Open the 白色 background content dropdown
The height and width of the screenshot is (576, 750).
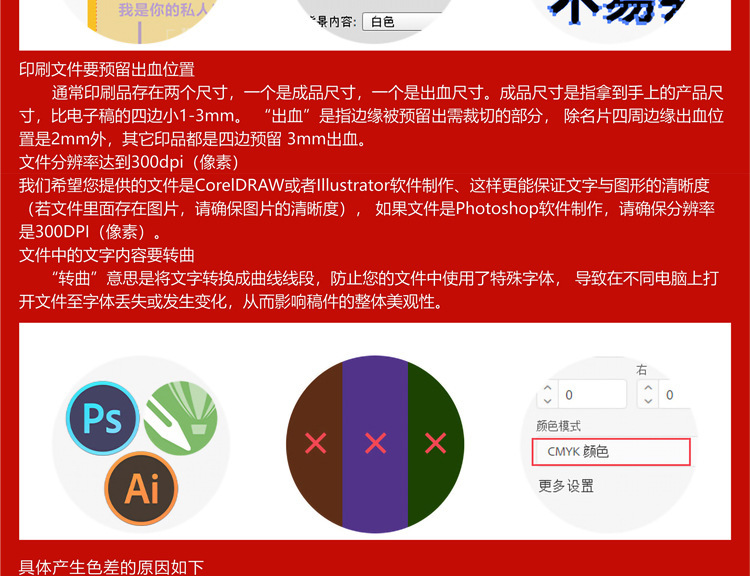tap(404, 22)
